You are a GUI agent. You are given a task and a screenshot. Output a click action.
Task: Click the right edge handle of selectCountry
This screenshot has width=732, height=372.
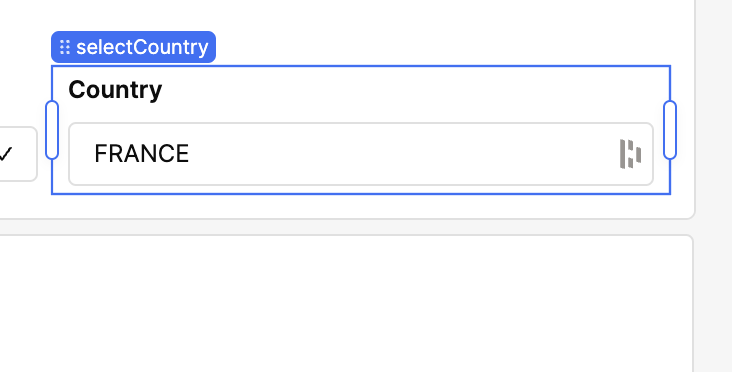click(x=670, y=130)
